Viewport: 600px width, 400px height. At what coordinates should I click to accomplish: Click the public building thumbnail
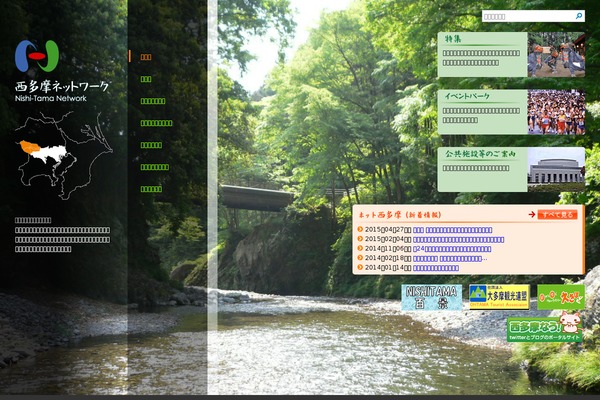[556, 169]
